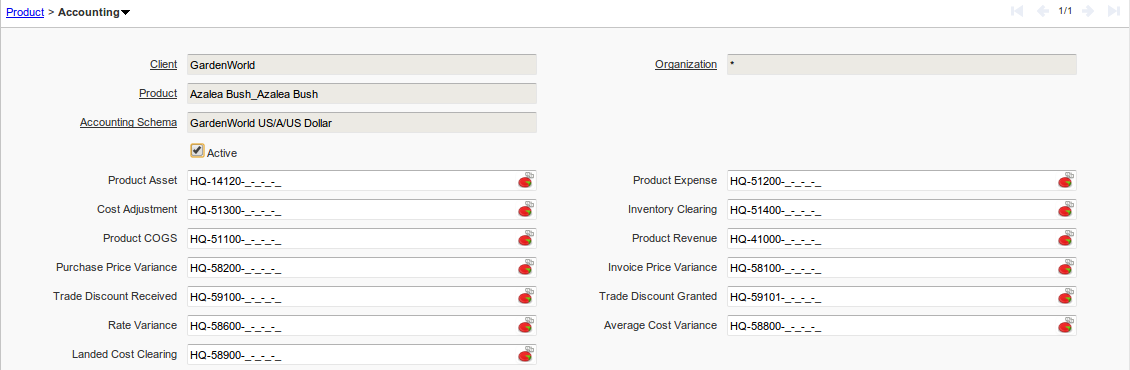The height and width of the screenshot is (370, 1130).
Task: Go back to Product breadcrumb link
Action: (x=25, y=12)
